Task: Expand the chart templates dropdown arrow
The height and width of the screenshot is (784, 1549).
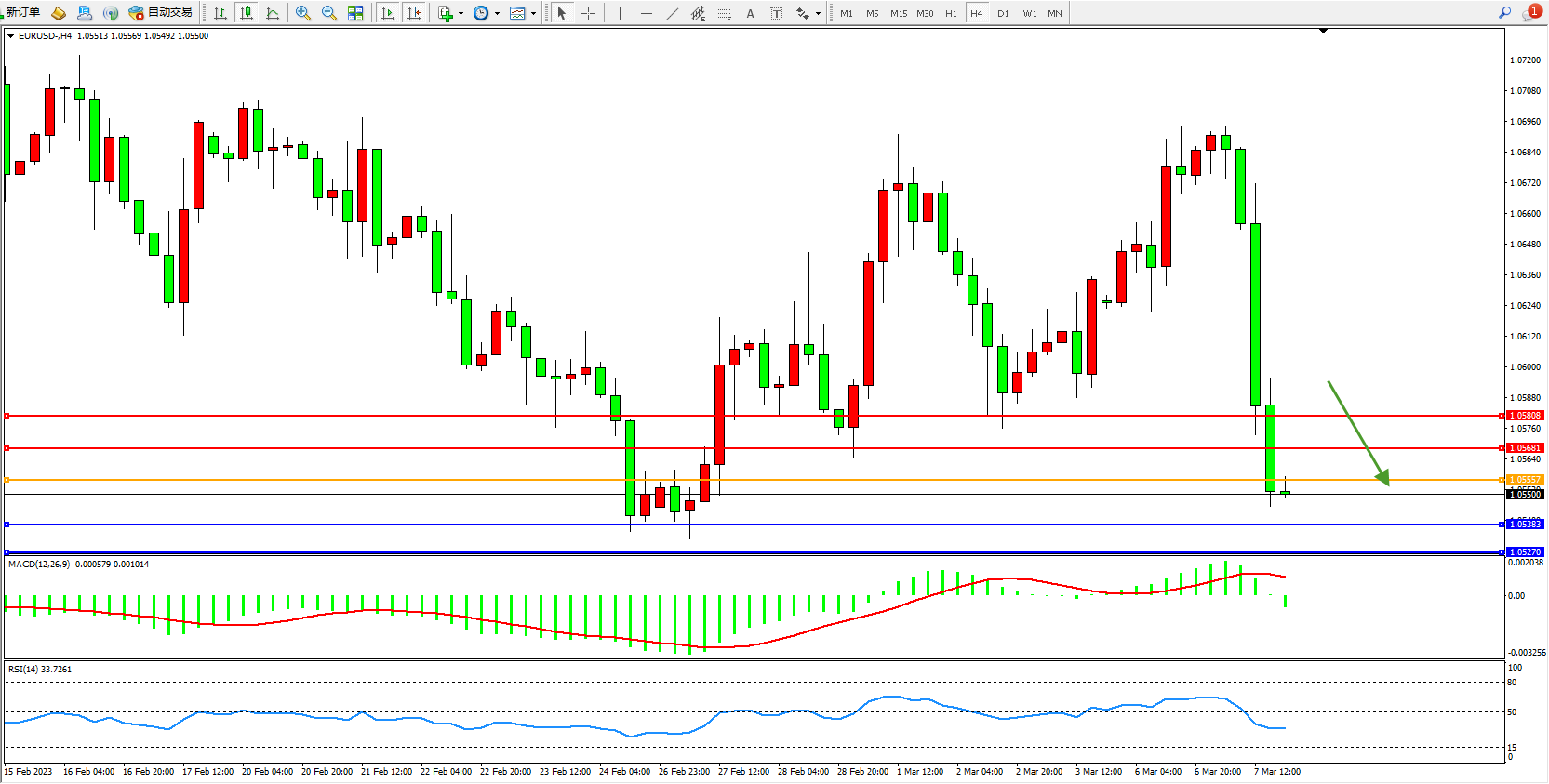Action: point(533,13)
